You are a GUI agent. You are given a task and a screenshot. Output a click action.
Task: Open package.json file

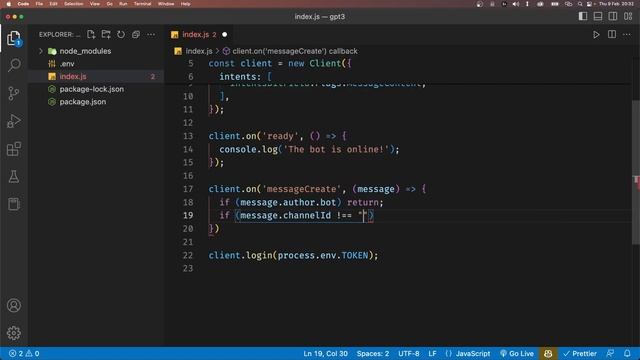pos(96,102)
